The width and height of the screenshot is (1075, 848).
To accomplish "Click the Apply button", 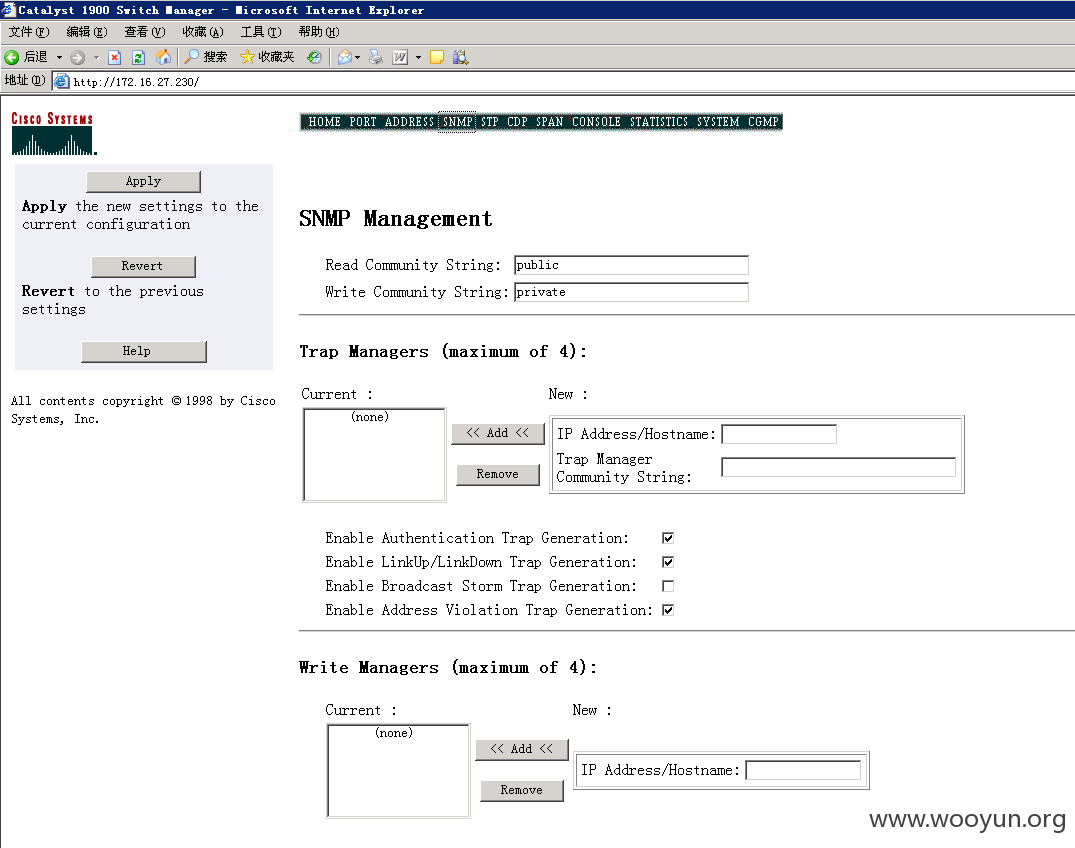I will (x=143, y=182).
